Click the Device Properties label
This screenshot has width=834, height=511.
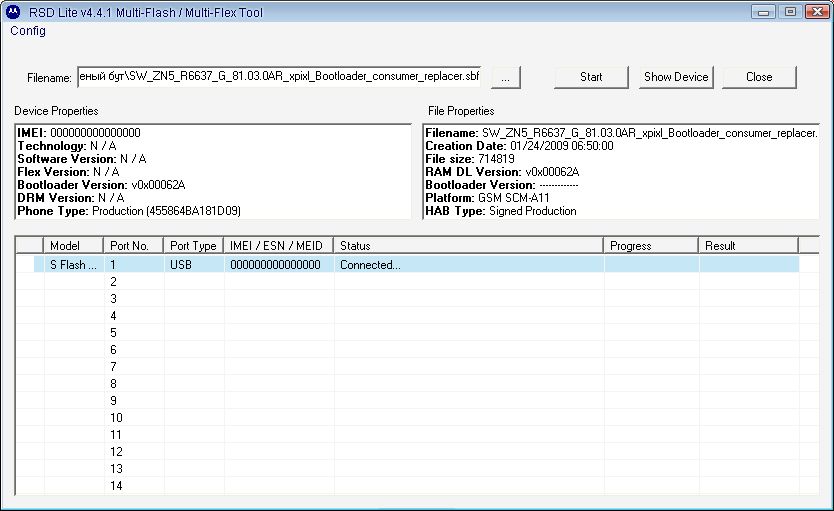[x=56, y=111]
